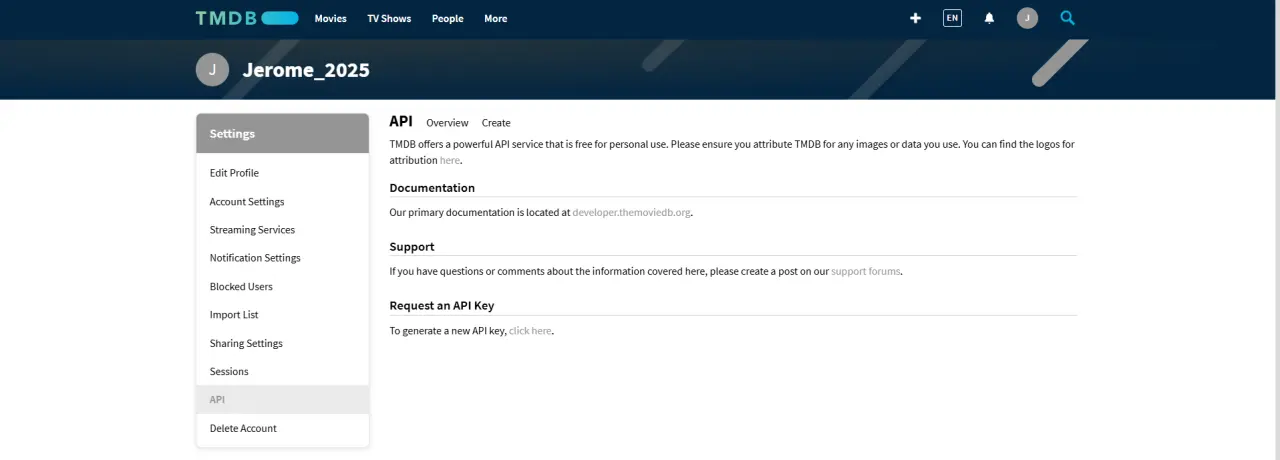1280x460 pixels.
Task: Open Sharing Settings
Action: pos(283,343)
